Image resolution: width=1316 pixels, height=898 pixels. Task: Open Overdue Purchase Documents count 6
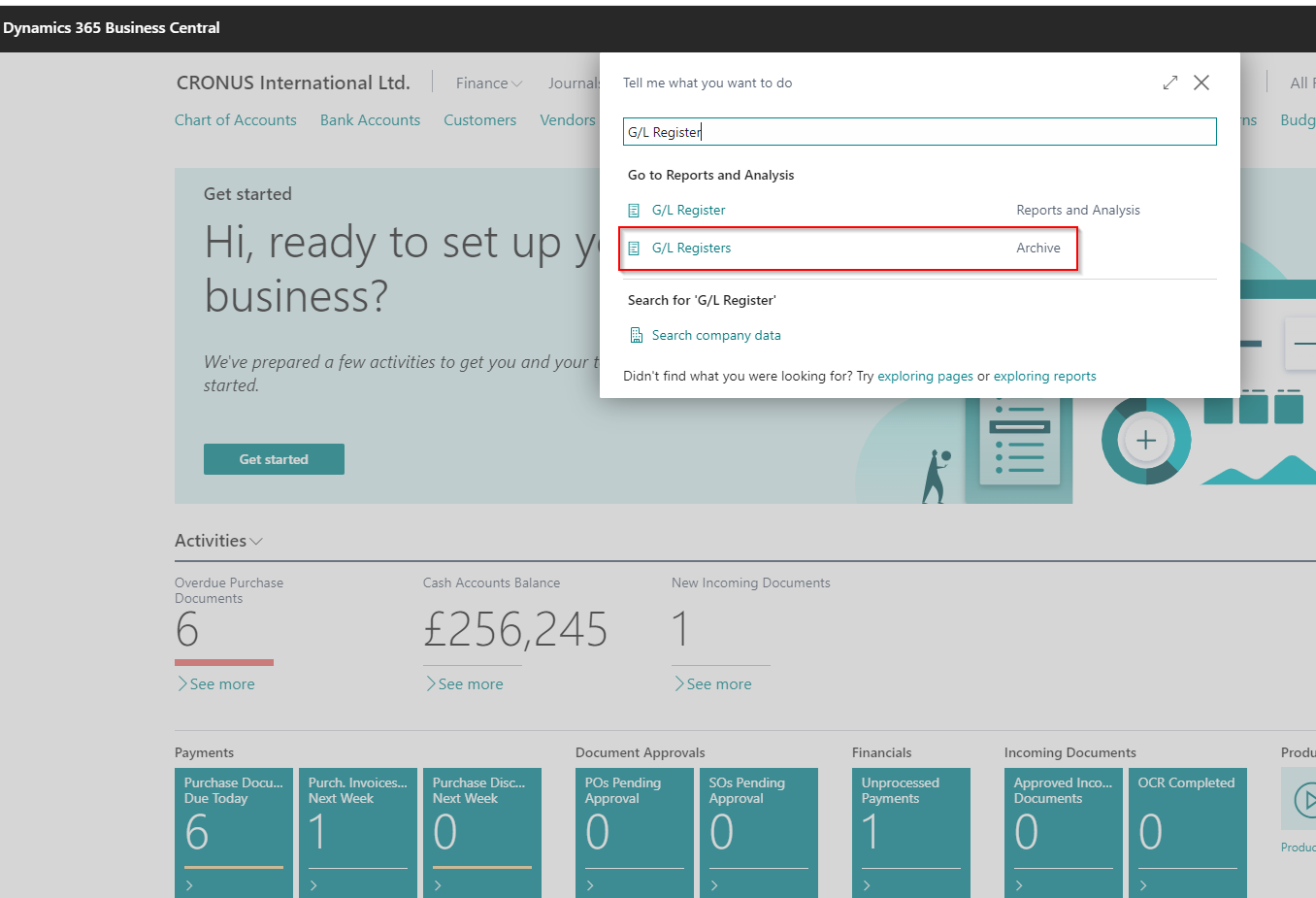pos(187,630)
